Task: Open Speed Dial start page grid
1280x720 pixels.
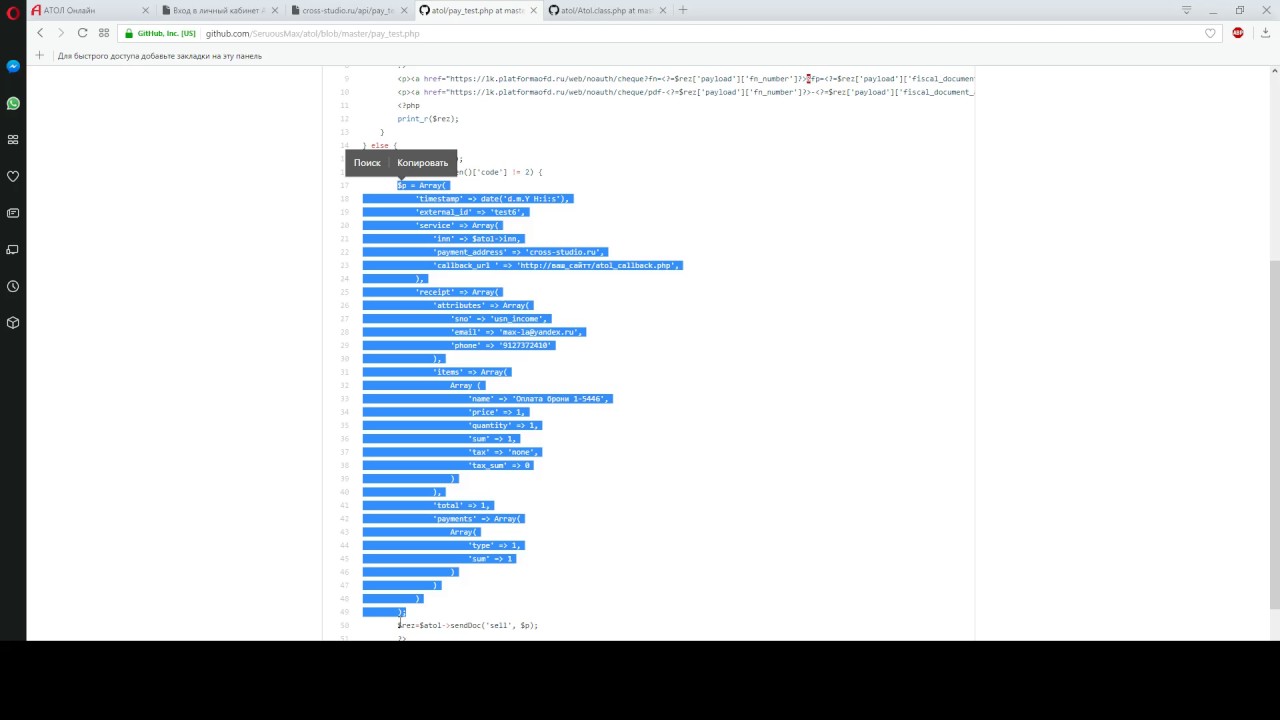Action: [104, 33]
